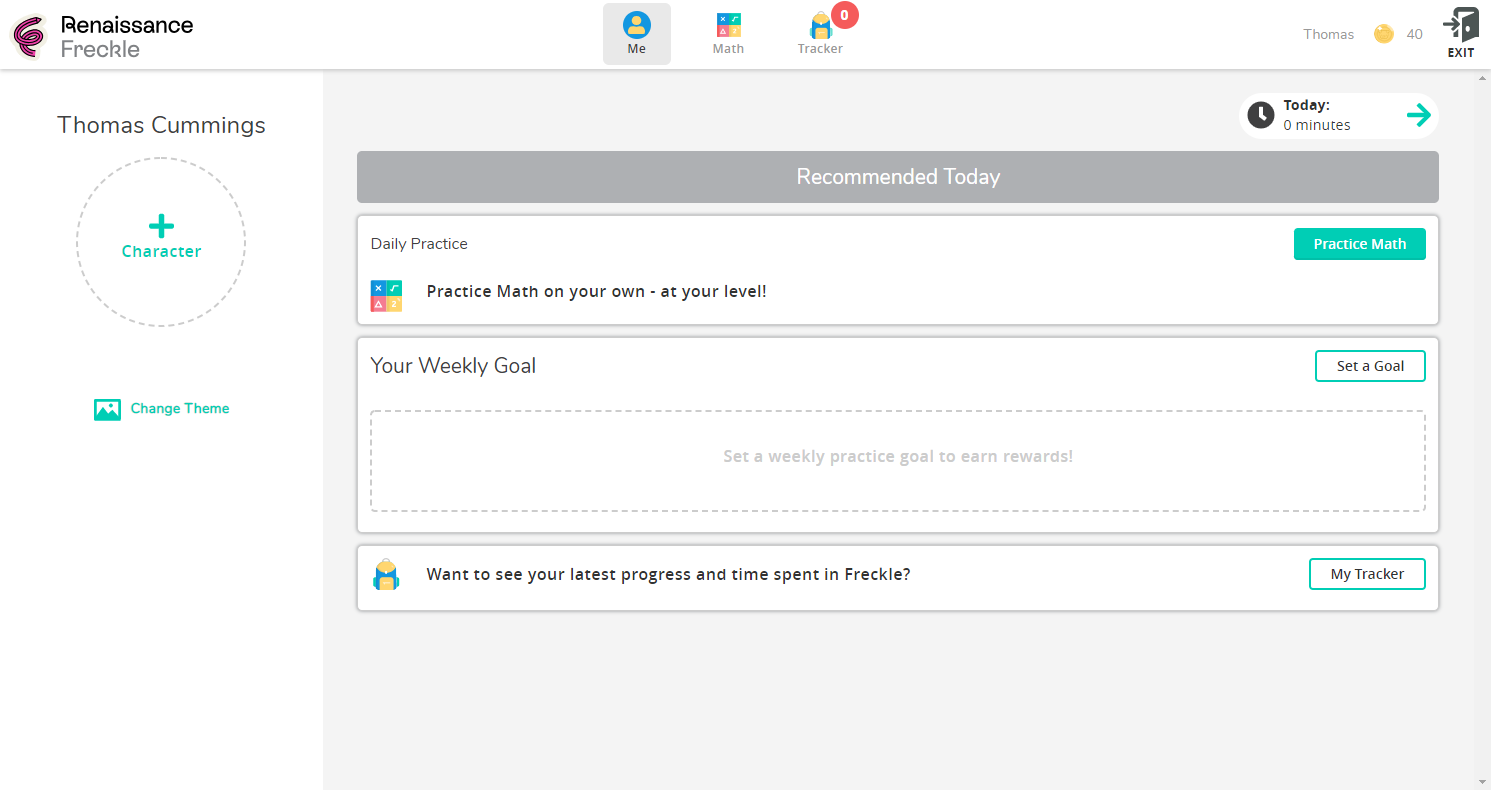Click the Math app icon in top navigation
The image size is (1491, 790).
(x=727, y=22)
